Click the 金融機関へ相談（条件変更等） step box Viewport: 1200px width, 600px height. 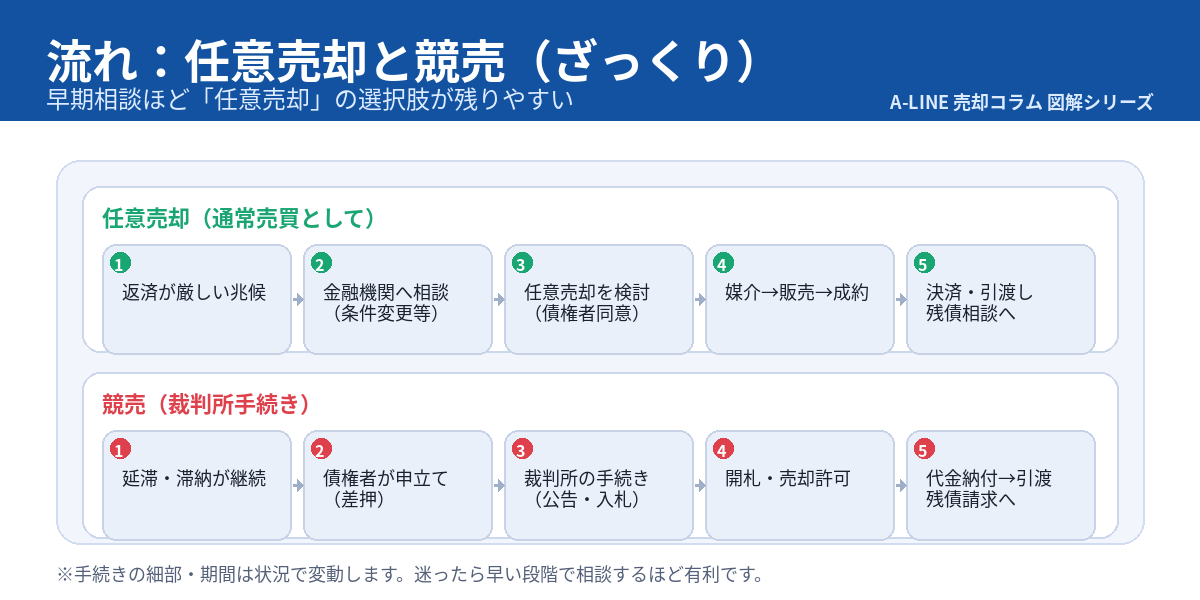(x=397, y=300)
